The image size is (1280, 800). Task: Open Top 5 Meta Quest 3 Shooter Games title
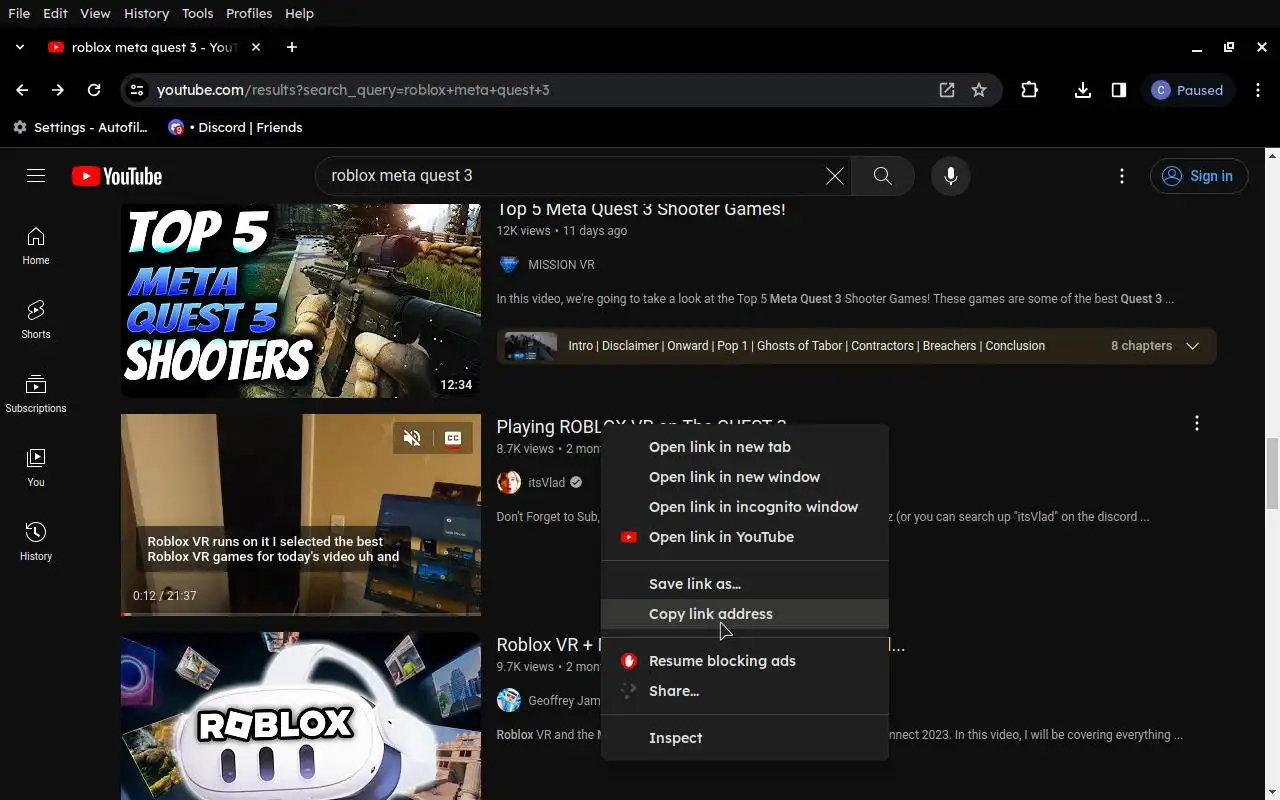[641, 209]
